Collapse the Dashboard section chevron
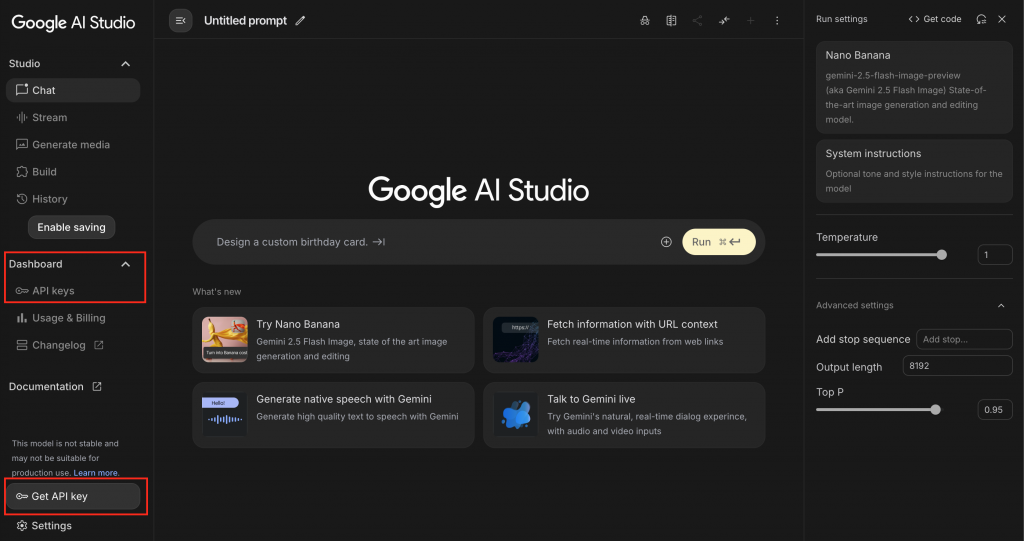The width and height of the screenshot is (1024, 541). tap(125, 265)
